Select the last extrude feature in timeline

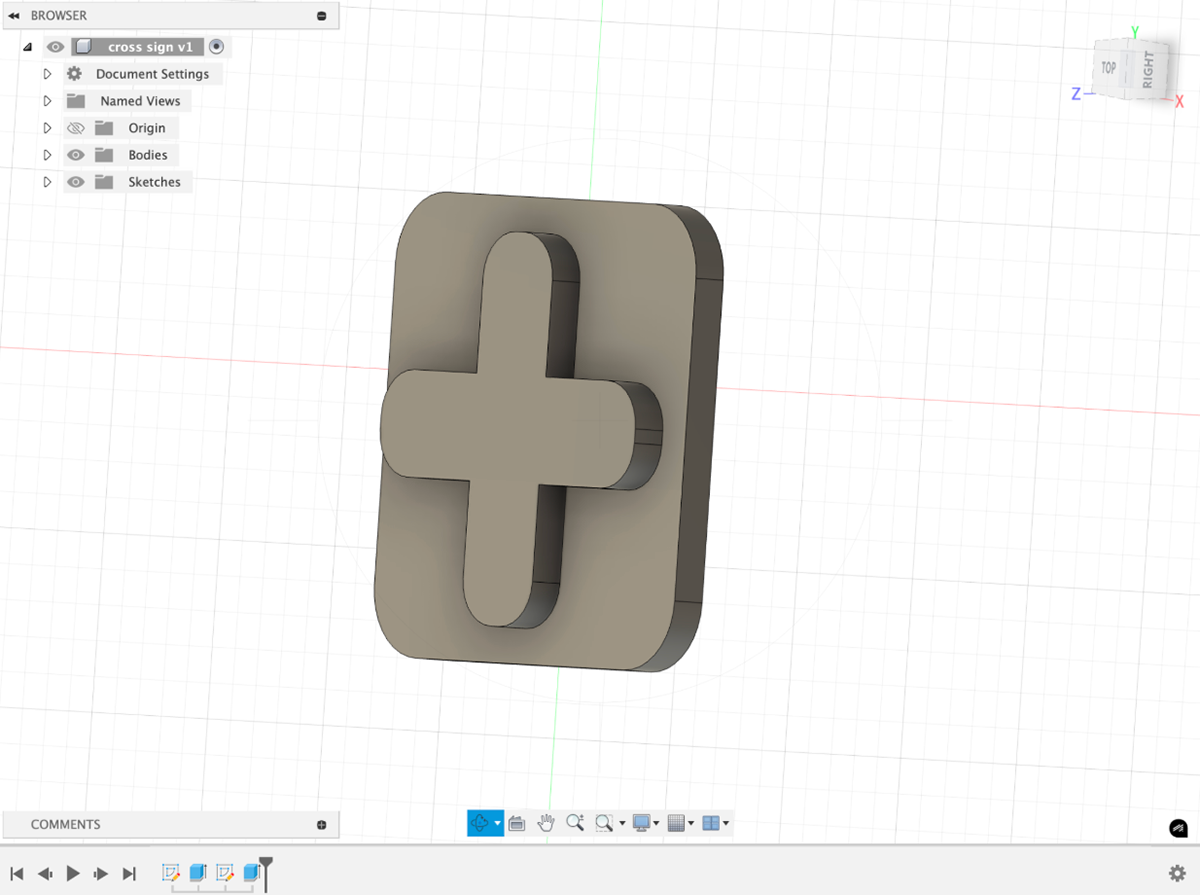[x=251, y=873]
